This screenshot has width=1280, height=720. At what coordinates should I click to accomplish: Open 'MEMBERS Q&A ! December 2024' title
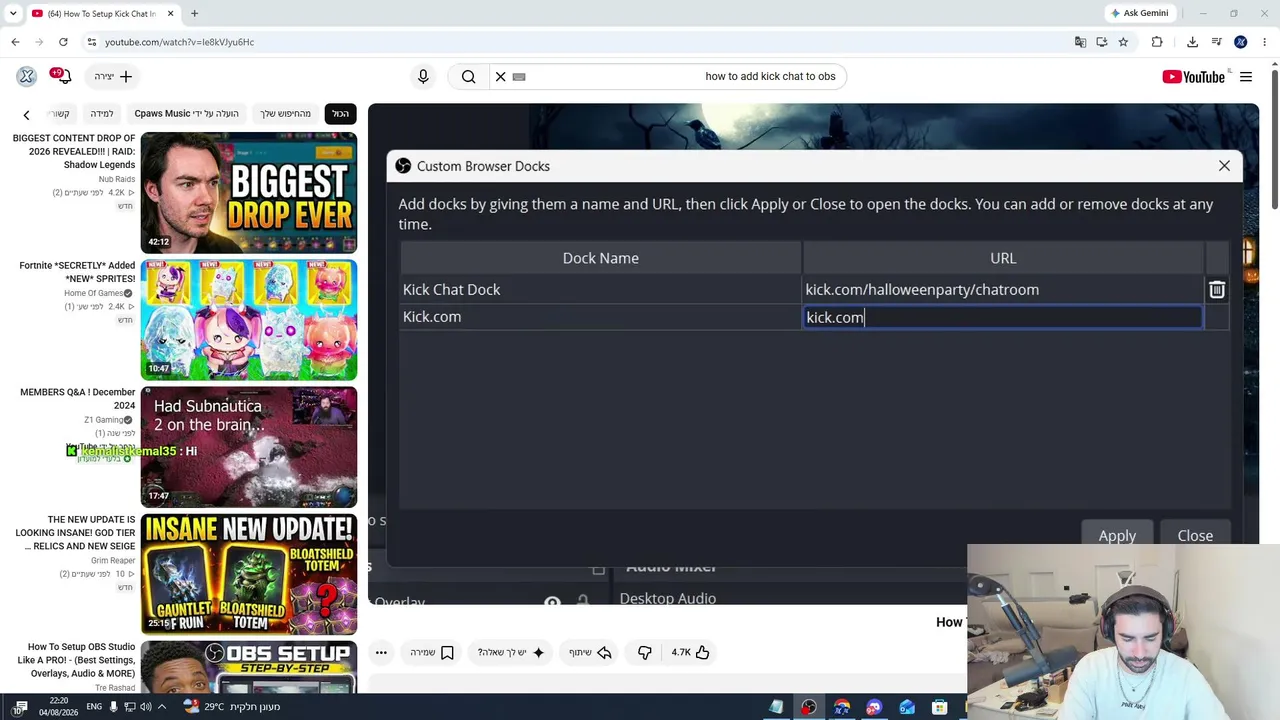[78, 399]
